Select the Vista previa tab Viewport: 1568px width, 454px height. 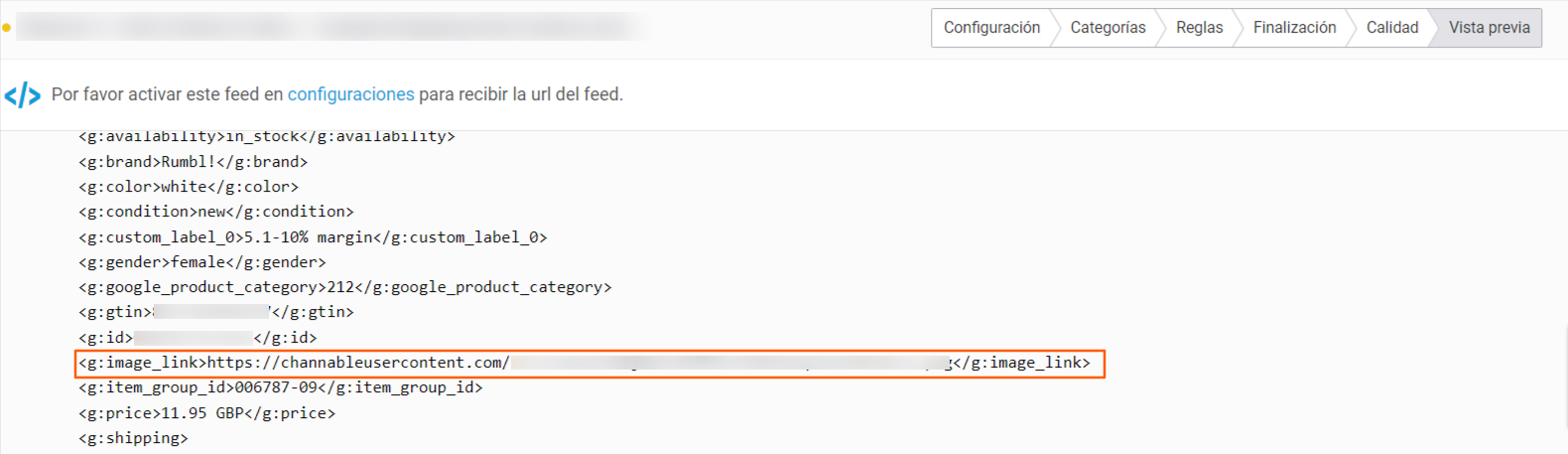pos(1489,28)
